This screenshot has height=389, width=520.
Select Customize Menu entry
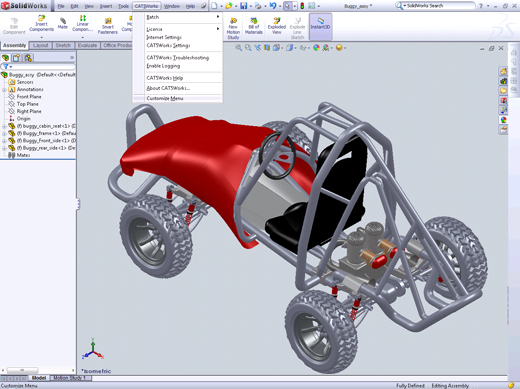[165, 98]
